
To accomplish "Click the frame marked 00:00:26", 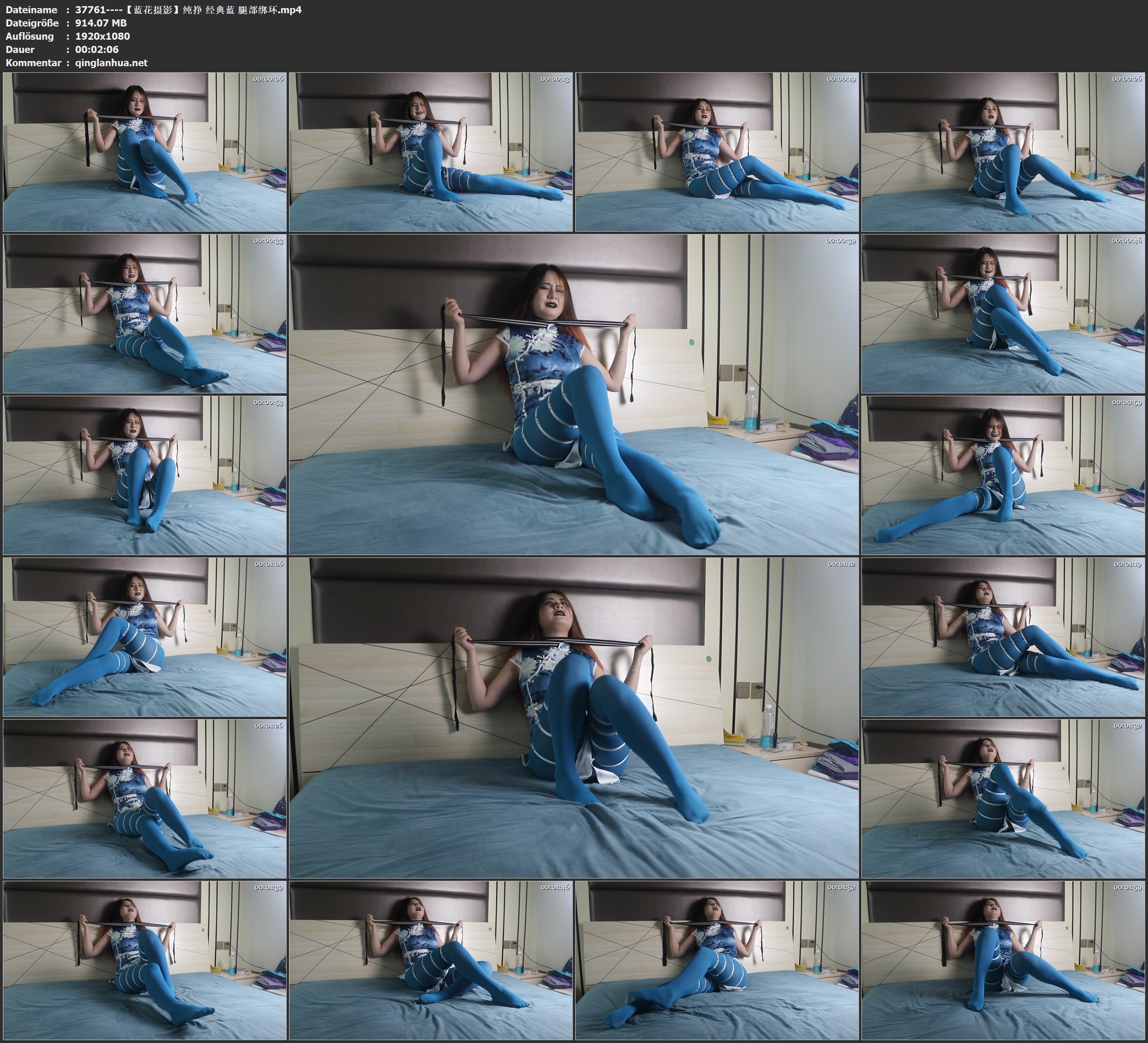I will point(1003,151).
